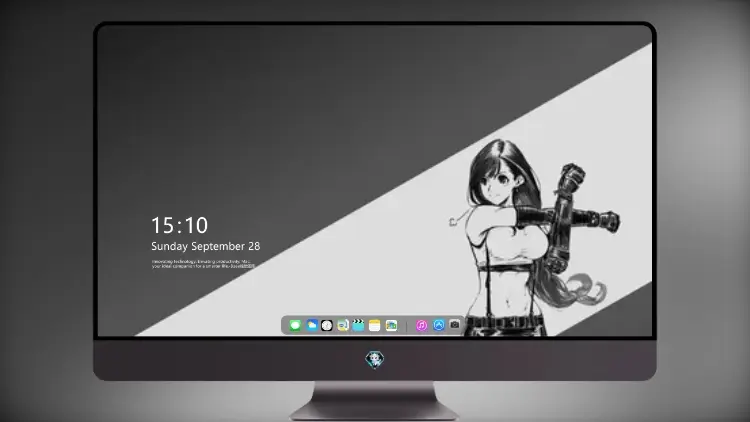Open the photo gallery app beside Notes

391,325
